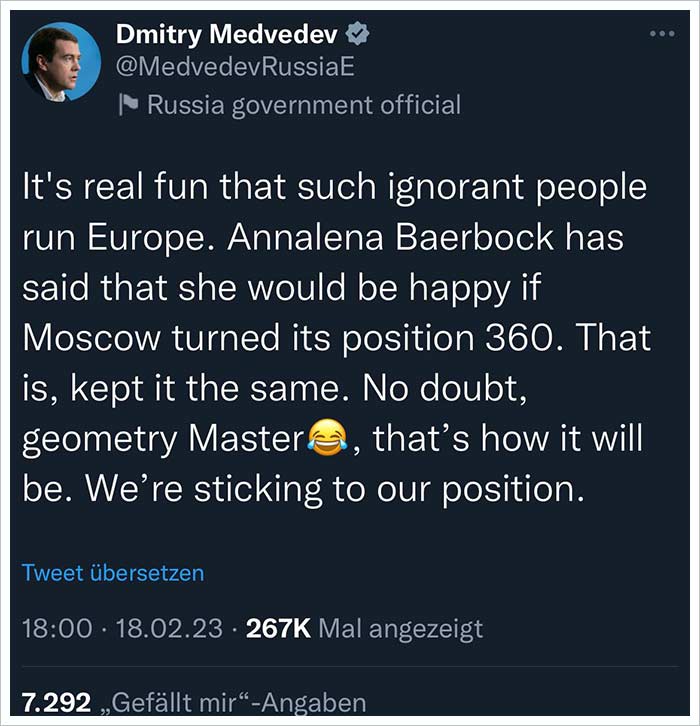Open the Dmitry Medvedev display name link
Image resolution: width=700 pixels, height=726 pixels.
click(x=227, y=35)
